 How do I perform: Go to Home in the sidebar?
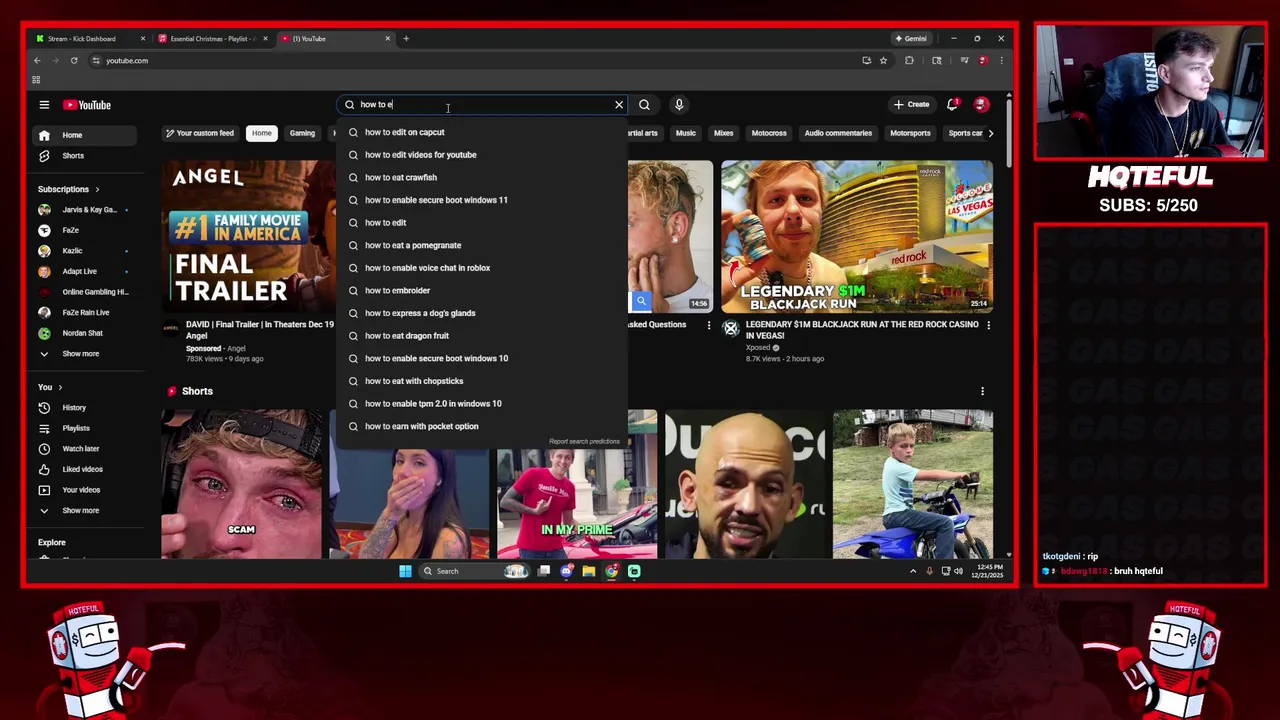pos(85,135)
